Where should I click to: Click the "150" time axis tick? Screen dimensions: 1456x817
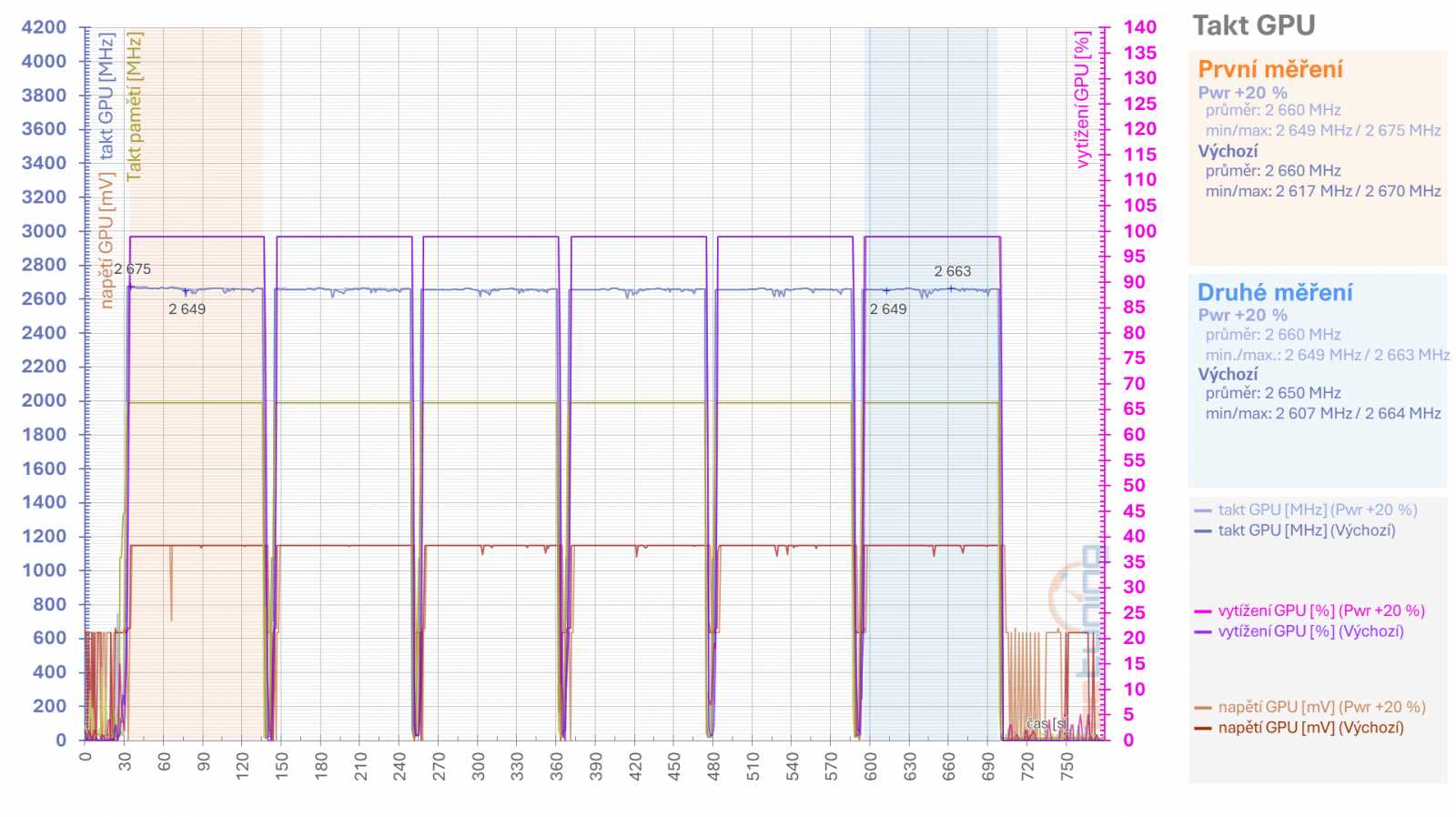(282, 765)
